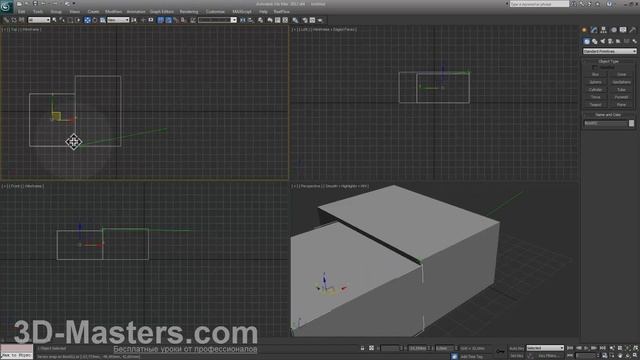Open the Utilities command panel tab

[633, 30]
